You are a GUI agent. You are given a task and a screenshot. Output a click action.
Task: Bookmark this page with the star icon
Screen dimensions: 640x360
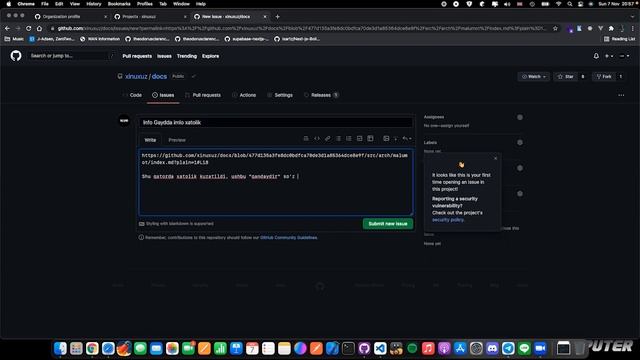555,29
